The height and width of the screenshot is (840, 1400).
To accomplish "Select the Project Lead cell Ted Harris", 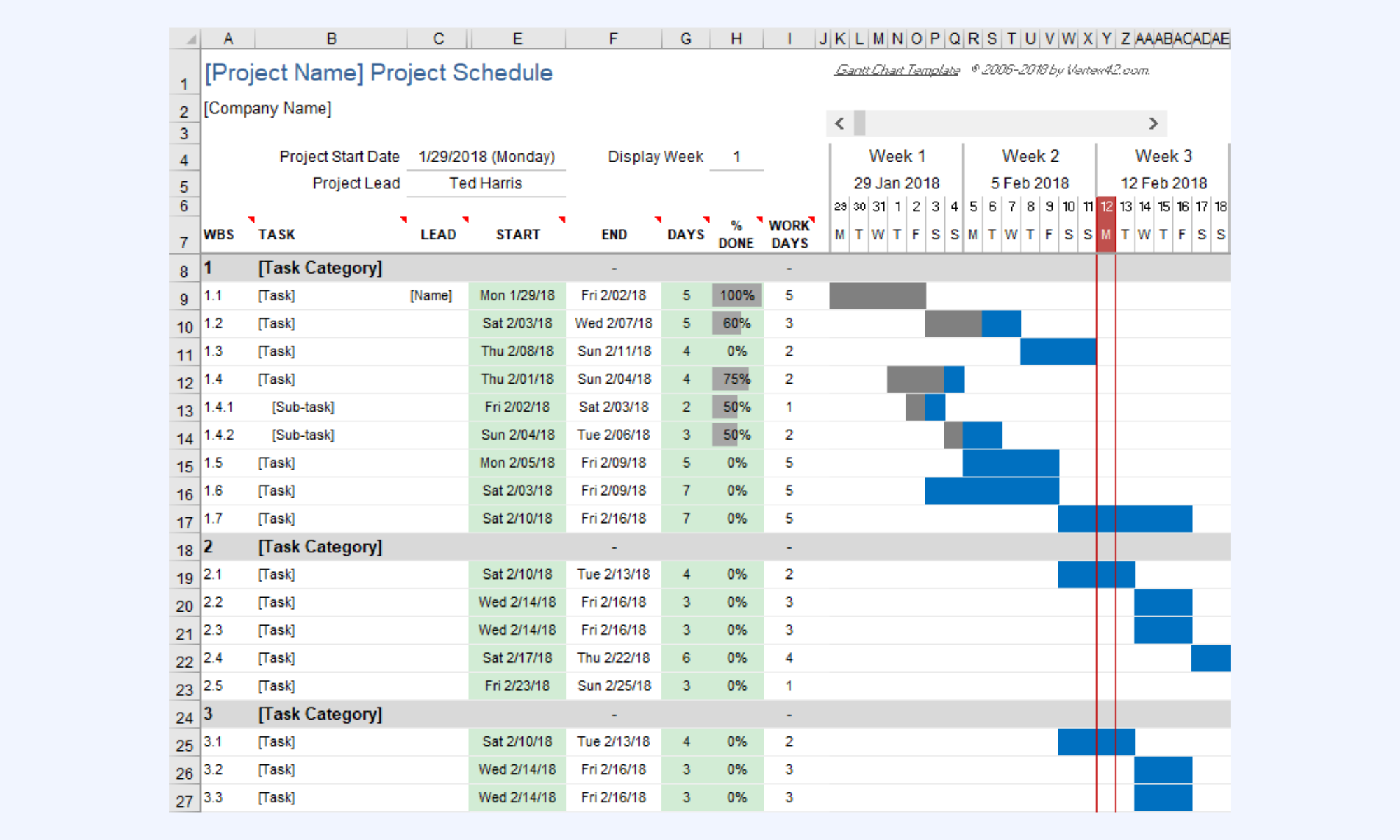I will (486, 183).
